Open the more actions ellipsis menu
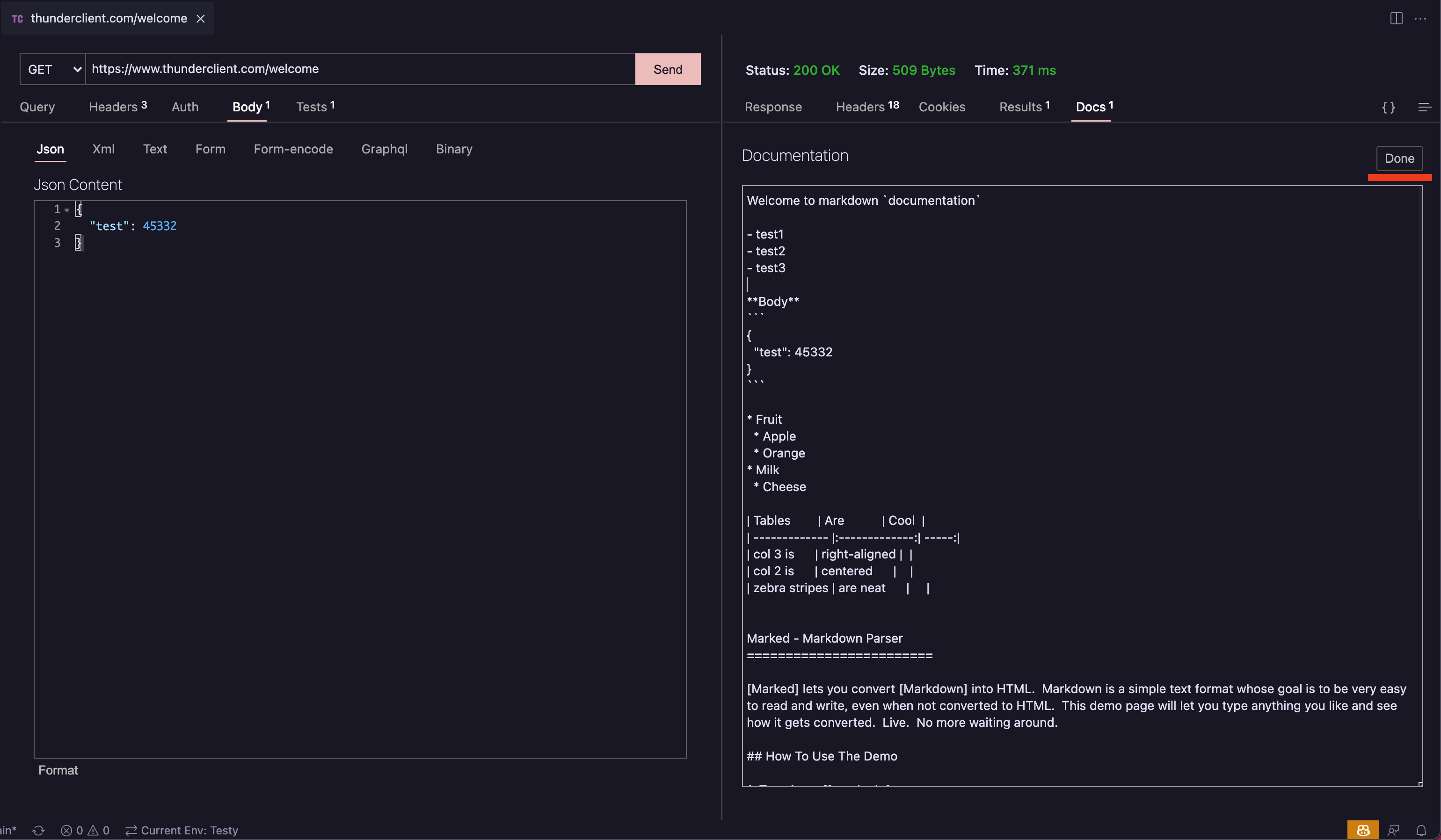 pos(1421,18)
